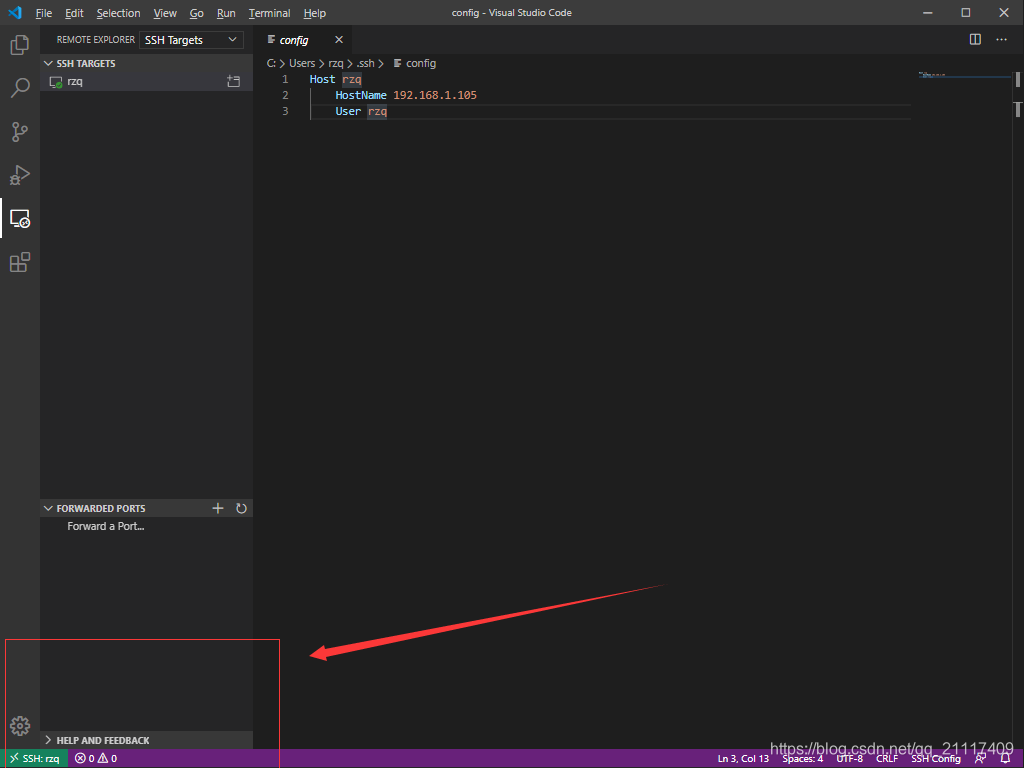Click the rzq remote host icon
The image size is (1024, 768).
click(56, 82)
